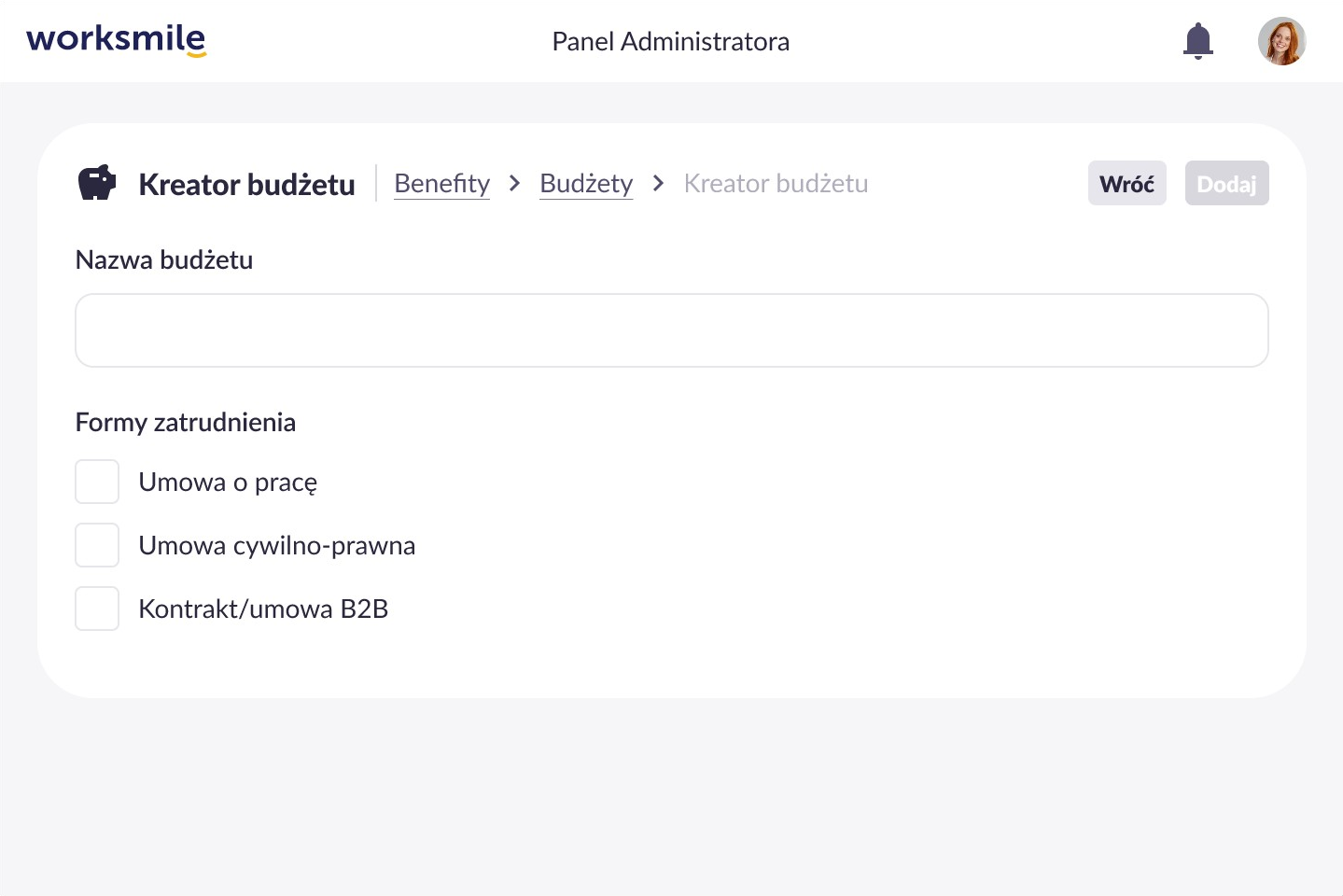Click the bold Kreator budżetu page heading
Viewport: 1343px width, 896px height.
click(x=246, y=185)
